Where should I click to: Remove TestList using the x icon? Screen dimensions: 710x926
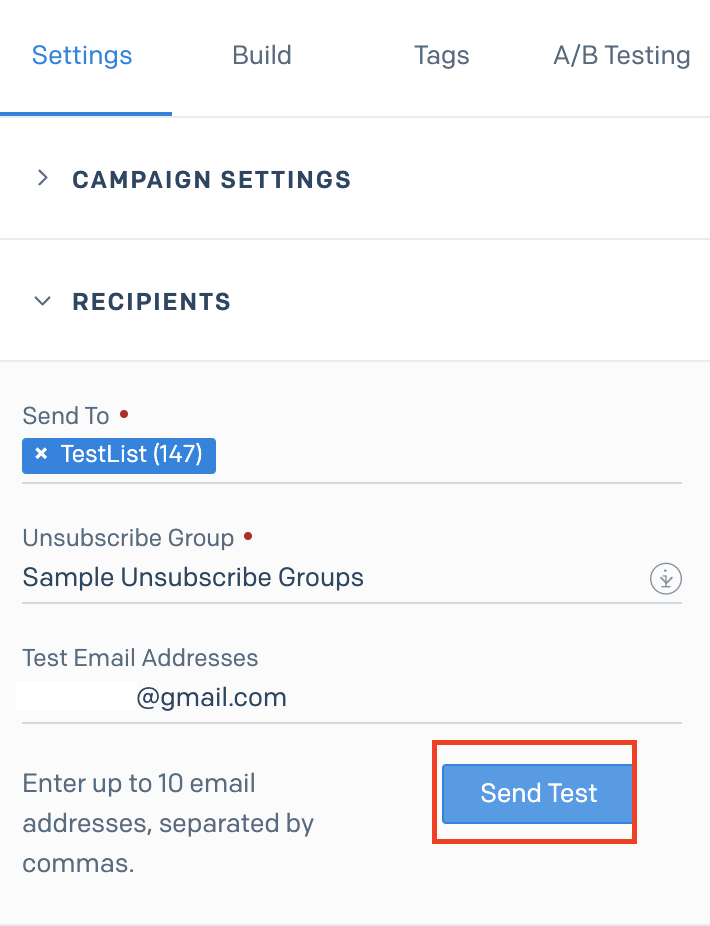tap(41, 454)
